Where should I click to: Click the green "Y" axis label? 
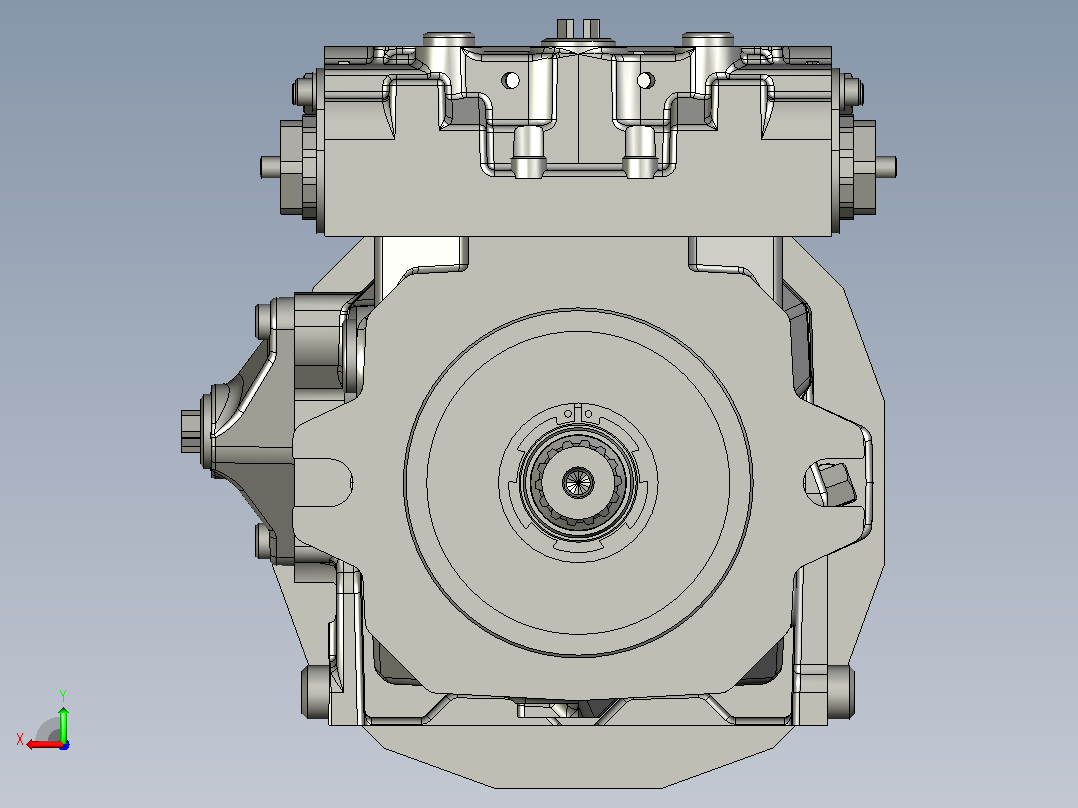click(63, 695)
